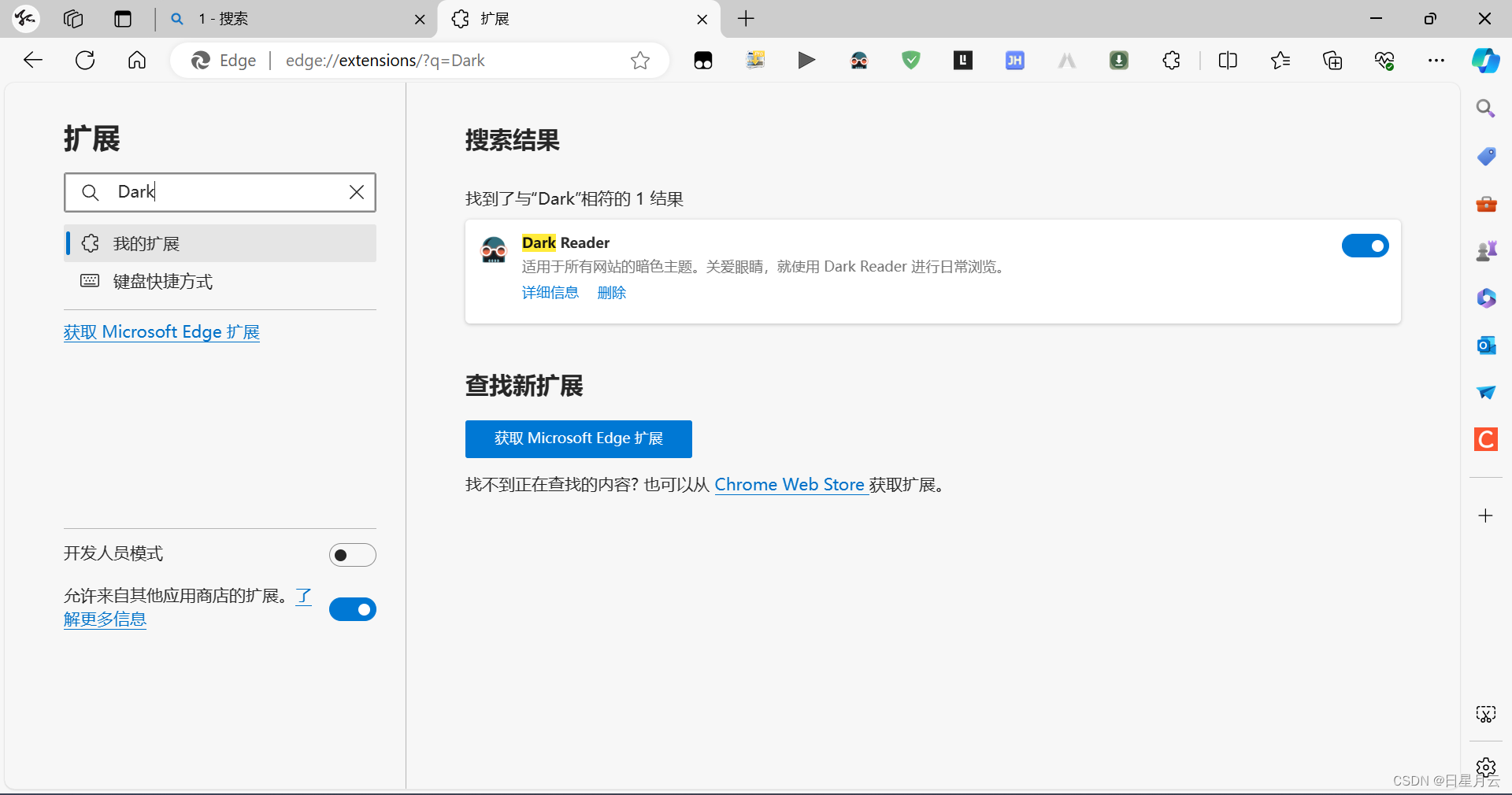Select 我的扩展 in the sidebar
1512x795 pixels.
coord(220,243)
